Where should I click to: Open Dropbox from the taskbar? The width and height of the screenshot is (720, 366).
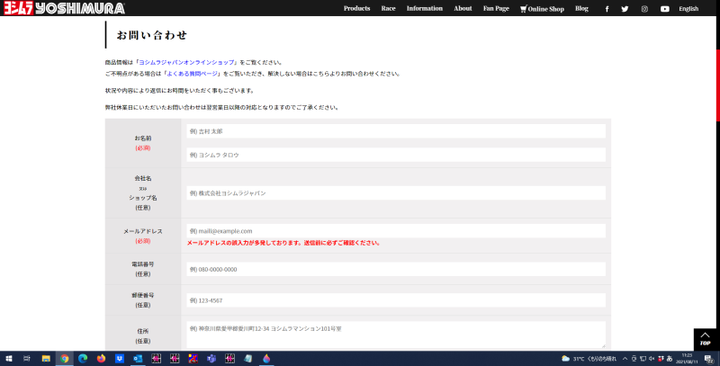click(119, 359)
